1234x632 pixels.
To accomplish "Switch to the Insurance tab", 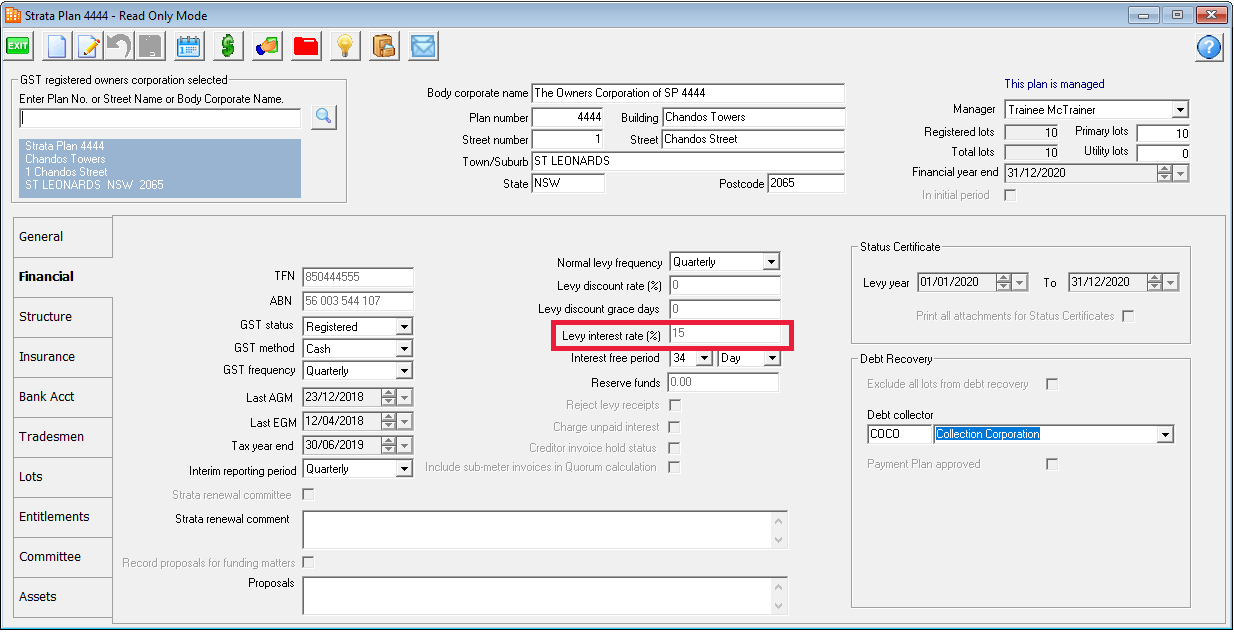I will [x=63, y=357].
